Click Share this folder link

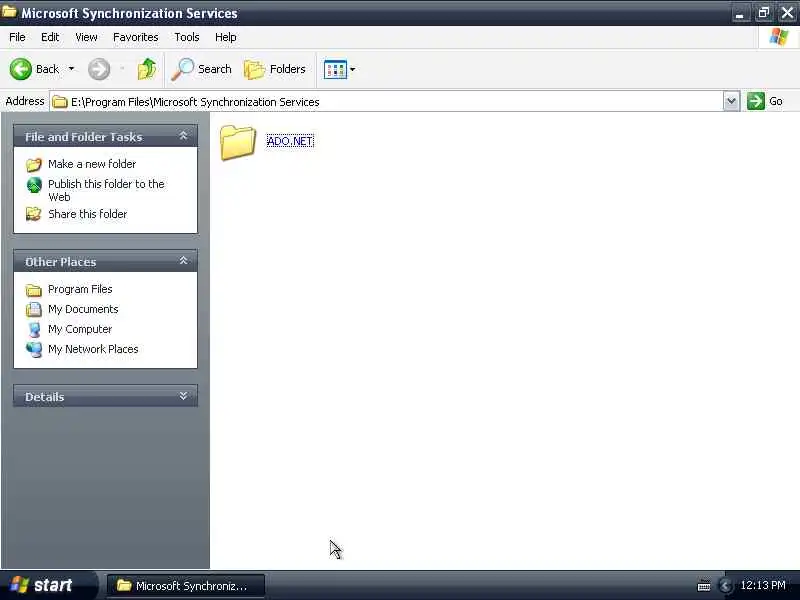87,214
